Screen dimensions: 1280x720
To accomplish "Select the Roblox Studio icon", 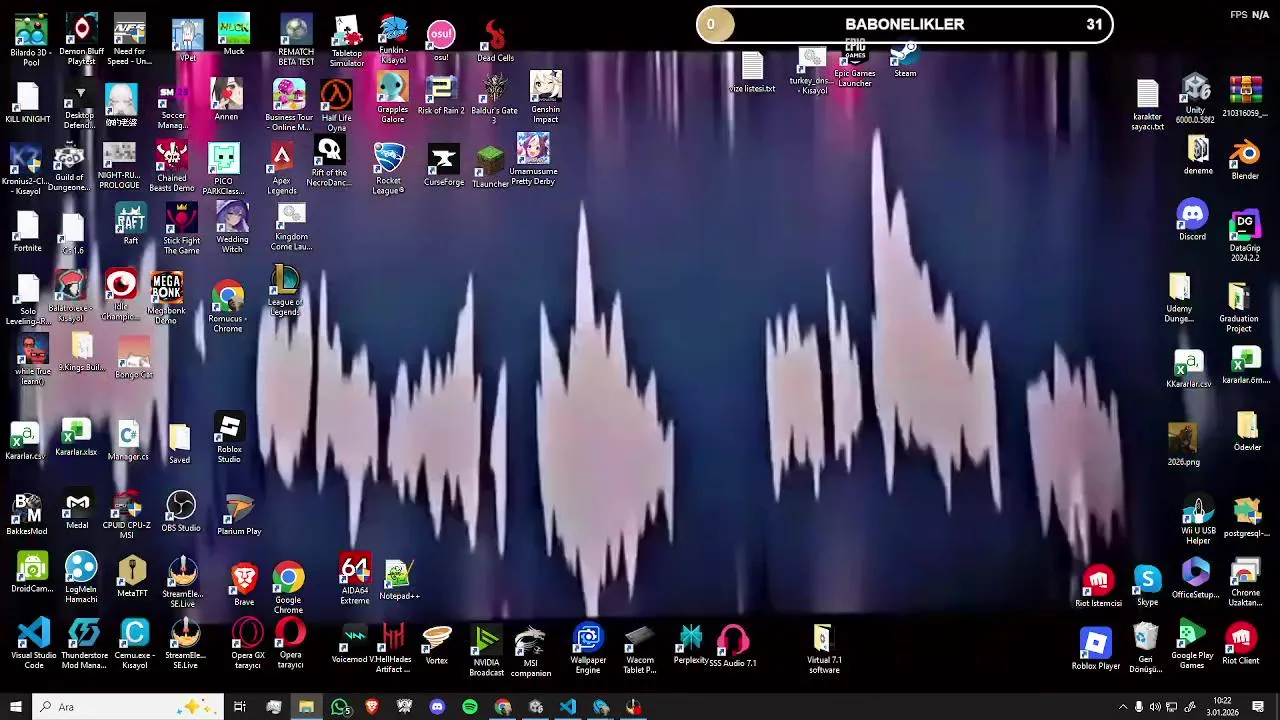I will pos(229,439).
